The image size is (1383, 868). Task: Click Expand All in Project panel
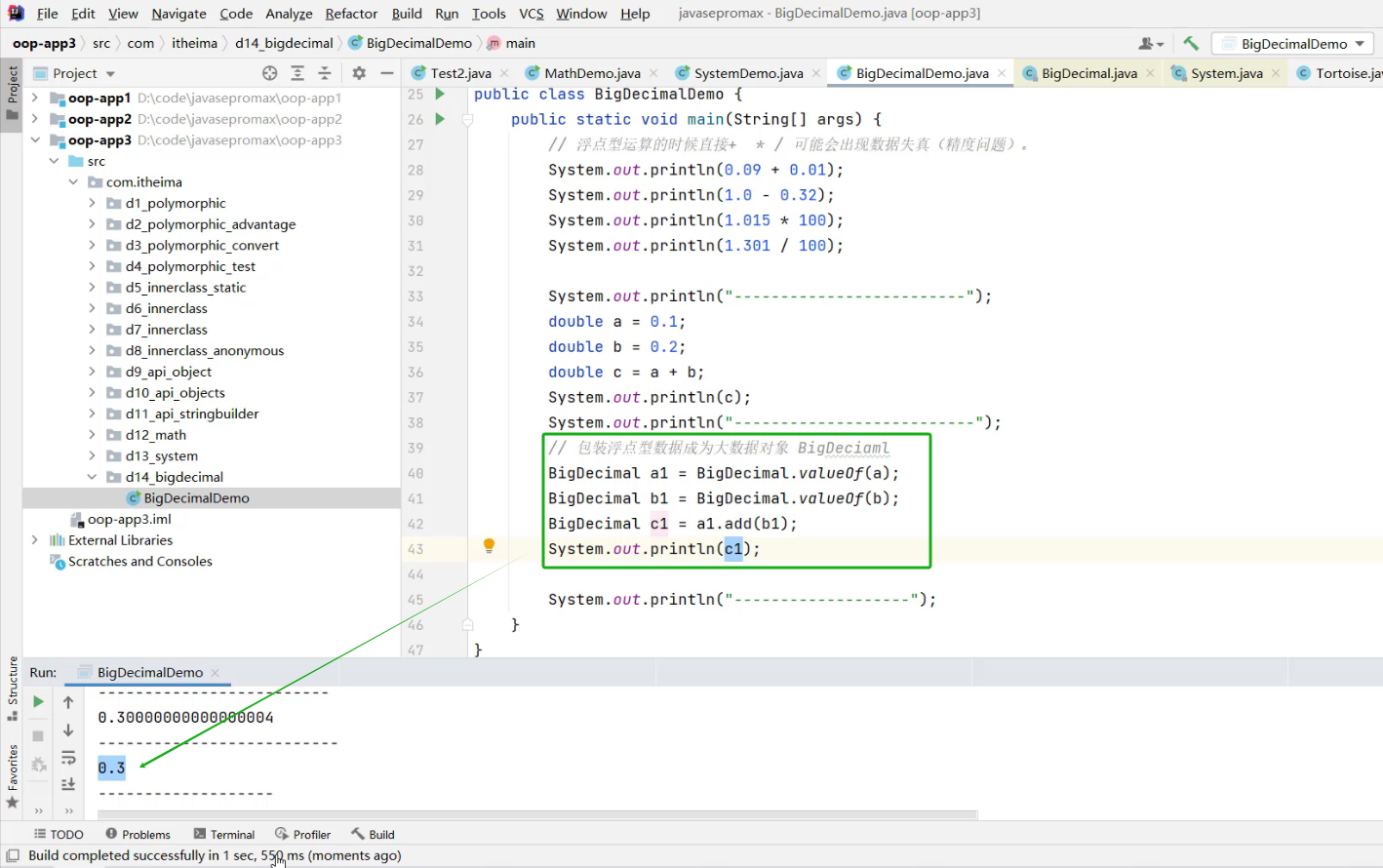tap(297, 73)
